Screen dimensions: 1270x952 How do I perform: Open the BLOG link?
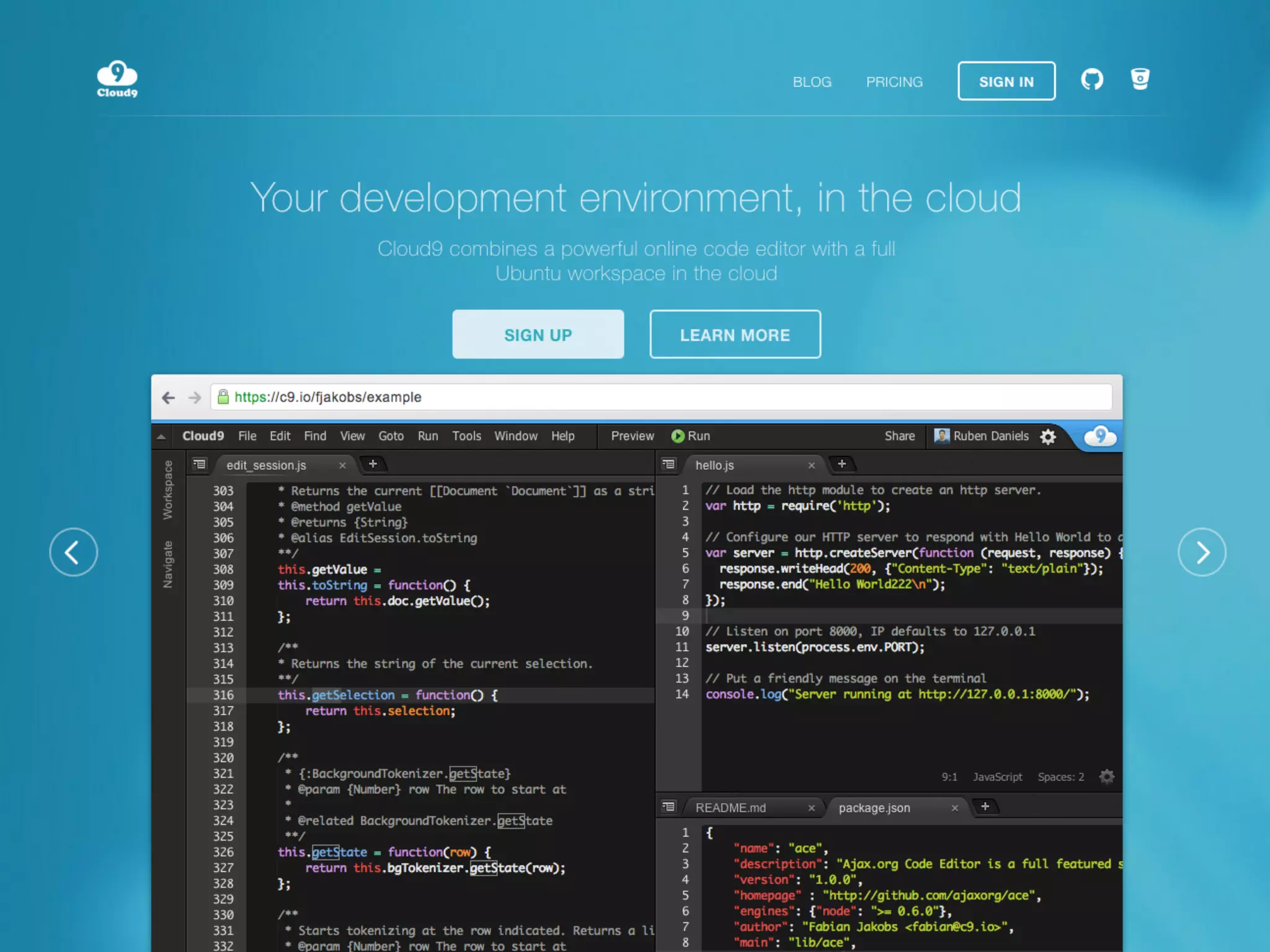click(x=812, y=82)
